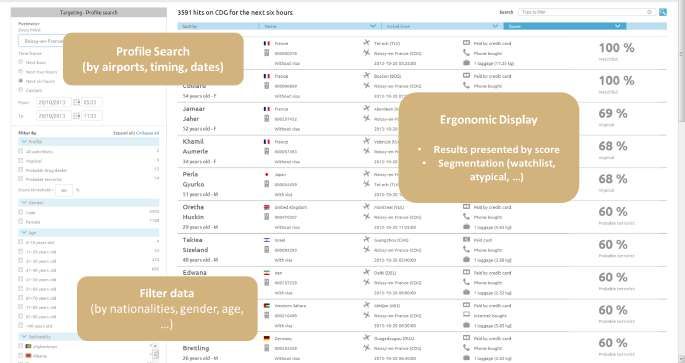685x363 pixels.
Task: Click the To time field
Action: tap(92, 116)
